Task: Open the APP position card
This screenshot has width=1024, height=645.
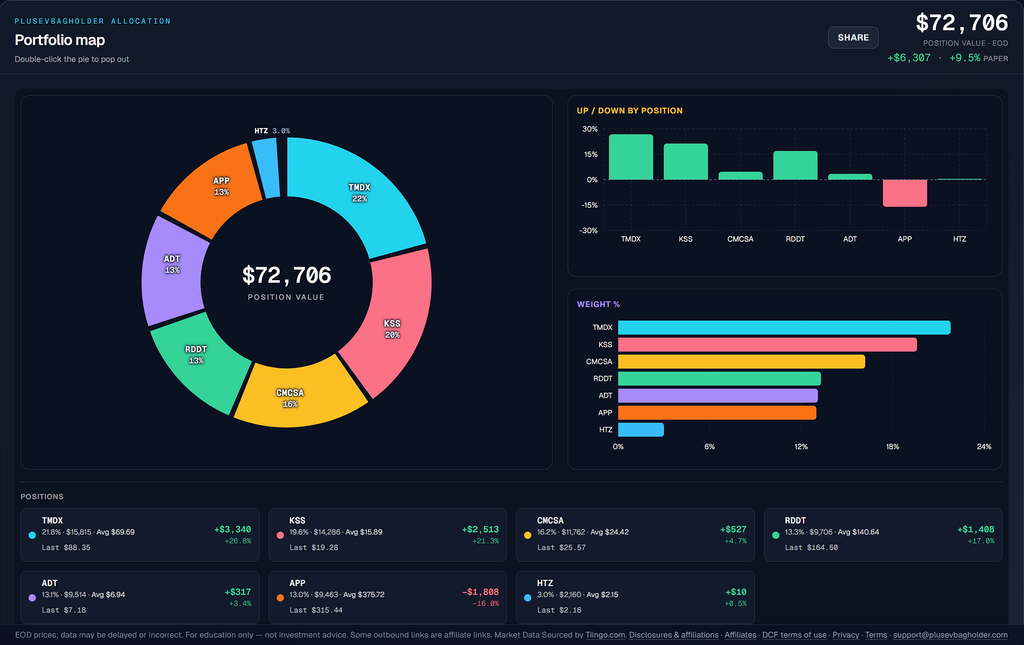Action: [388, 597]
